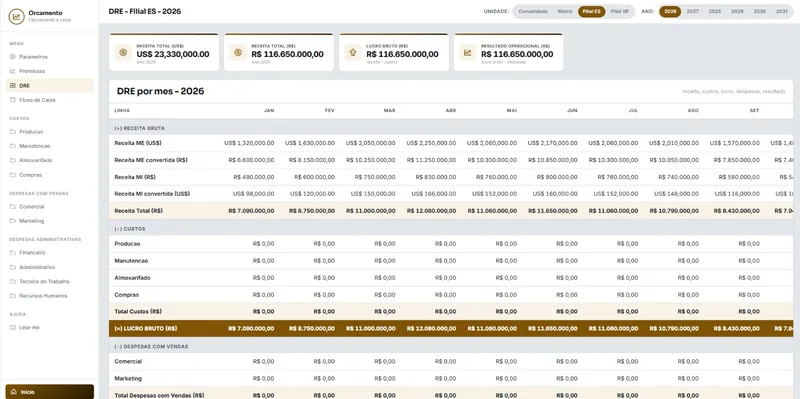The image size is (800, 399).
Task: Click Total Custos (R$) row label
Action: coord(138,312)
